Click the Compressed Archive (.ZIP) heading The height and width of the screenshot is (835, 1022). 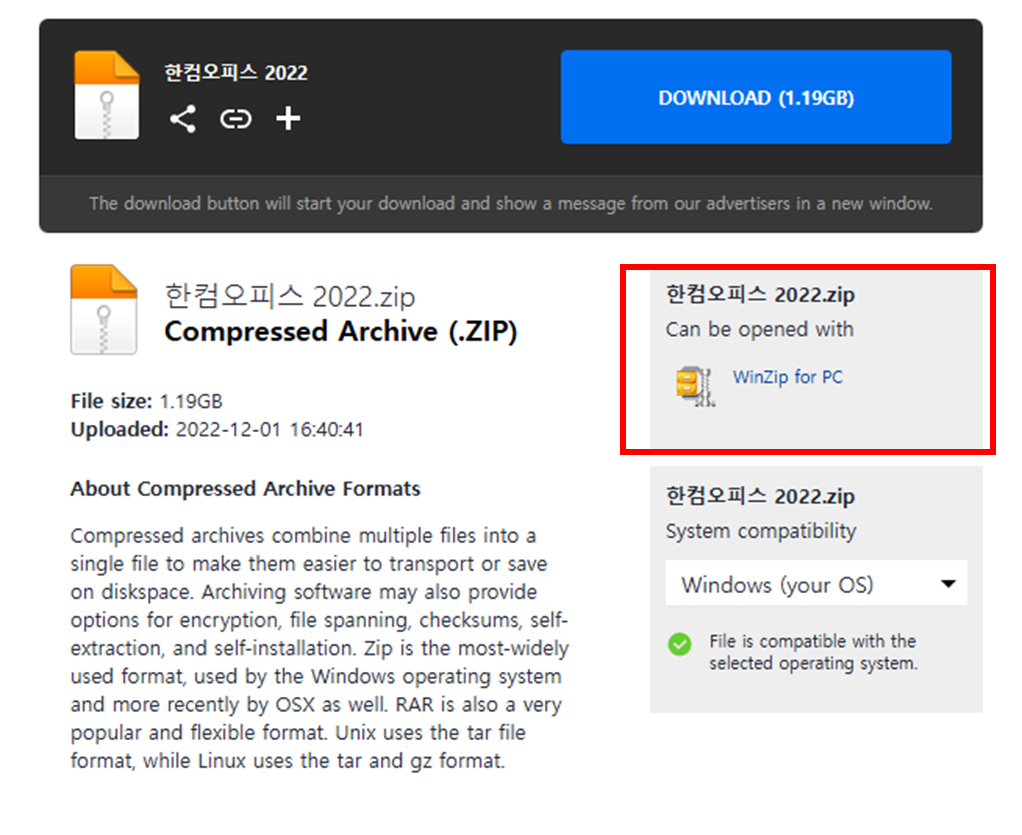pyautogui.click(x=340, y=332)
